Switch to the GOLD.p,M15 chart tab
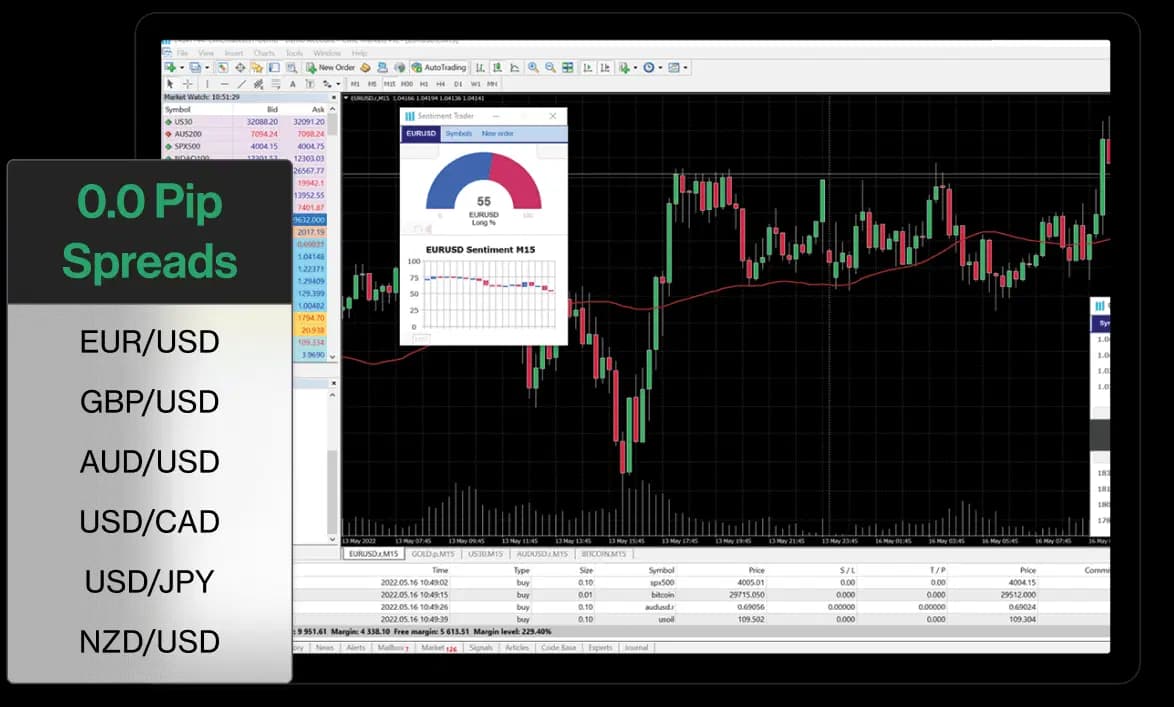The width and height of the screenshot is (1174, 707). pos(434,553)
